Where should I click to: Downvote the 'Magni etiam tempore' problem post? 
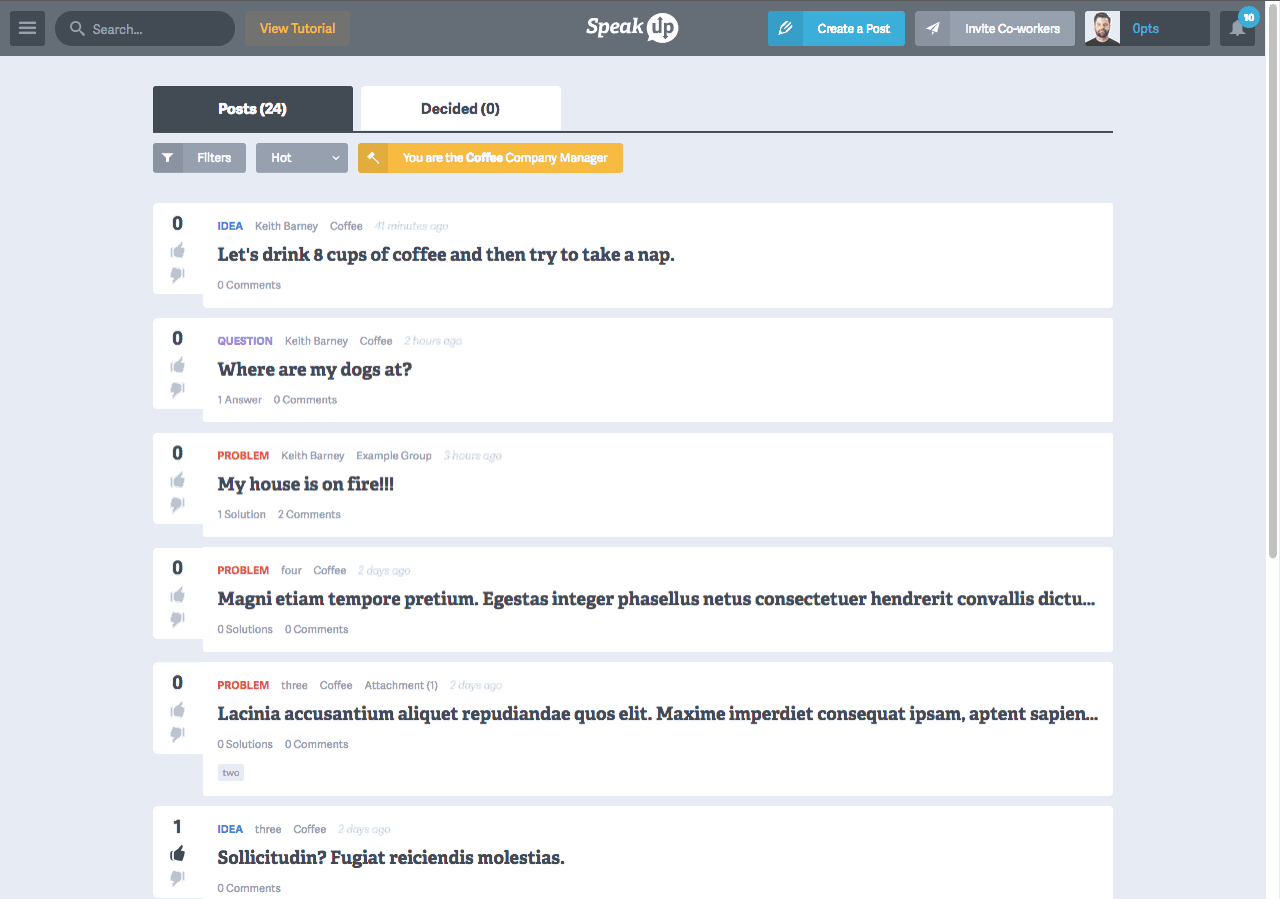(178, 619)
